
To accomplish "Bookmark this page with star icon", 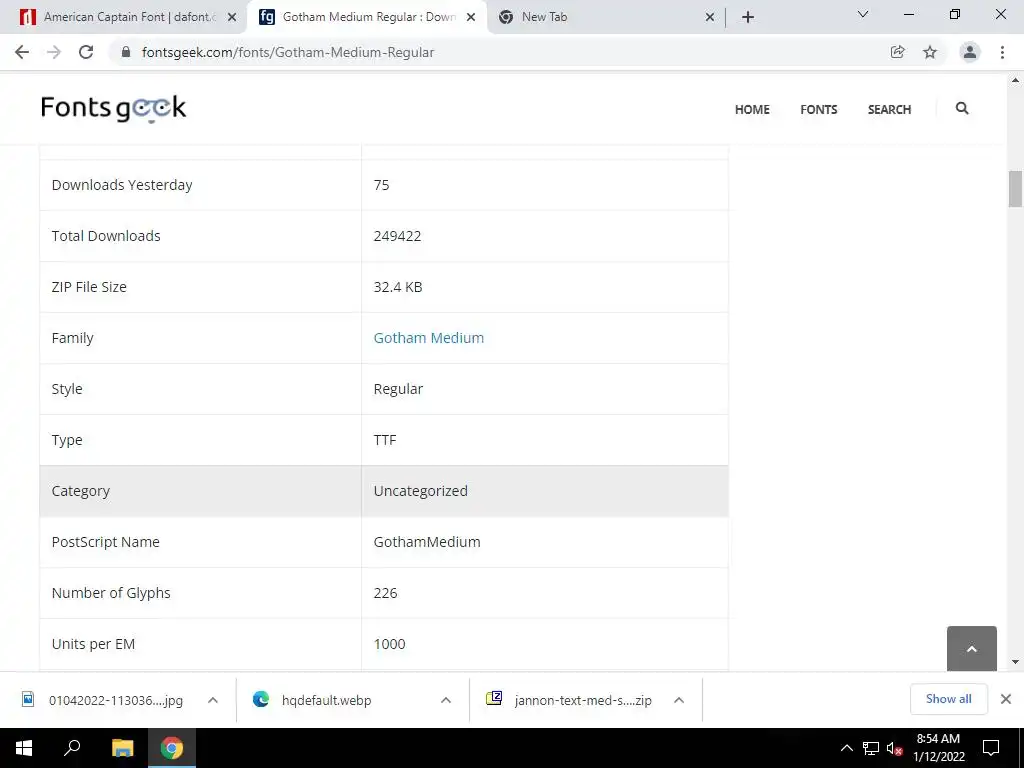I will tap(930, 52).
